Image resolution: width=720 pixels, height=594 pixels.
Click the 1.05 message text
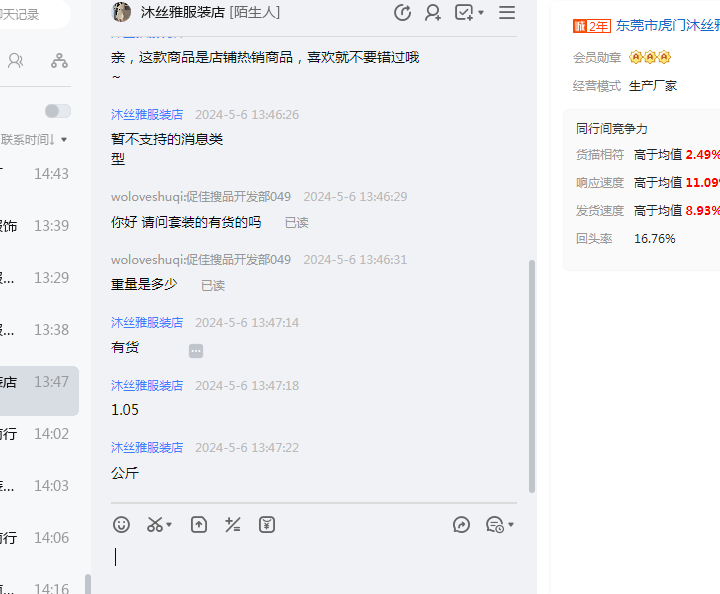(x=125, y=409)
